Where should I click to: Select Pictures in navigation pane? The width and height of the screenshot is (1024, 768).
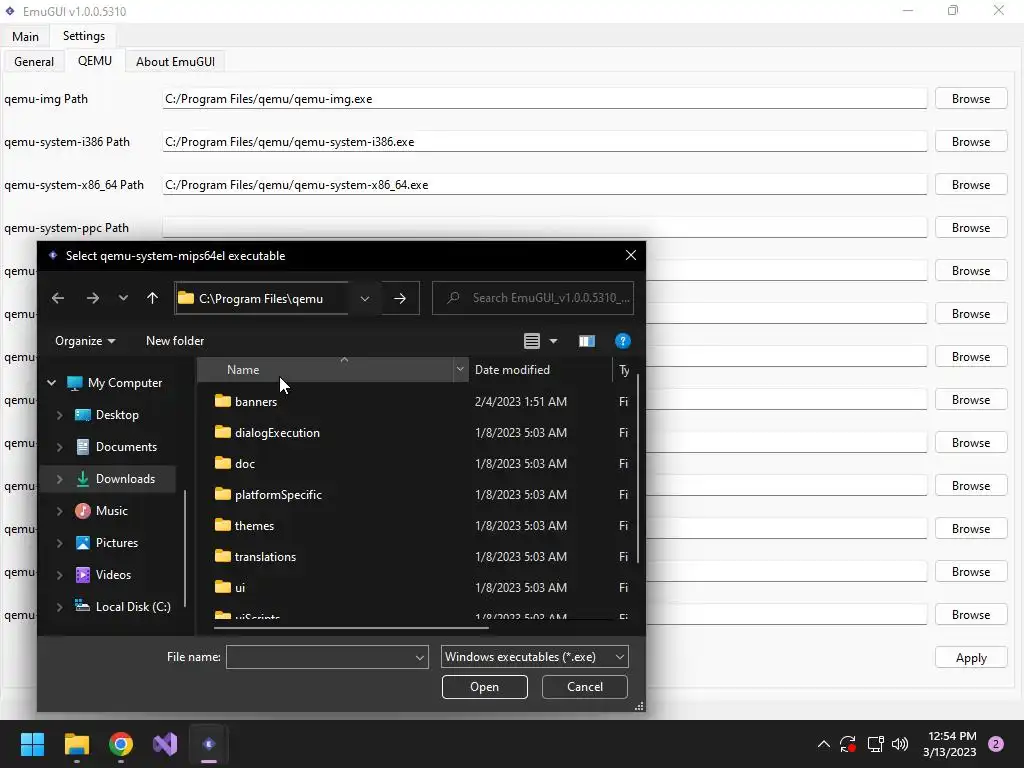point(106,543)
